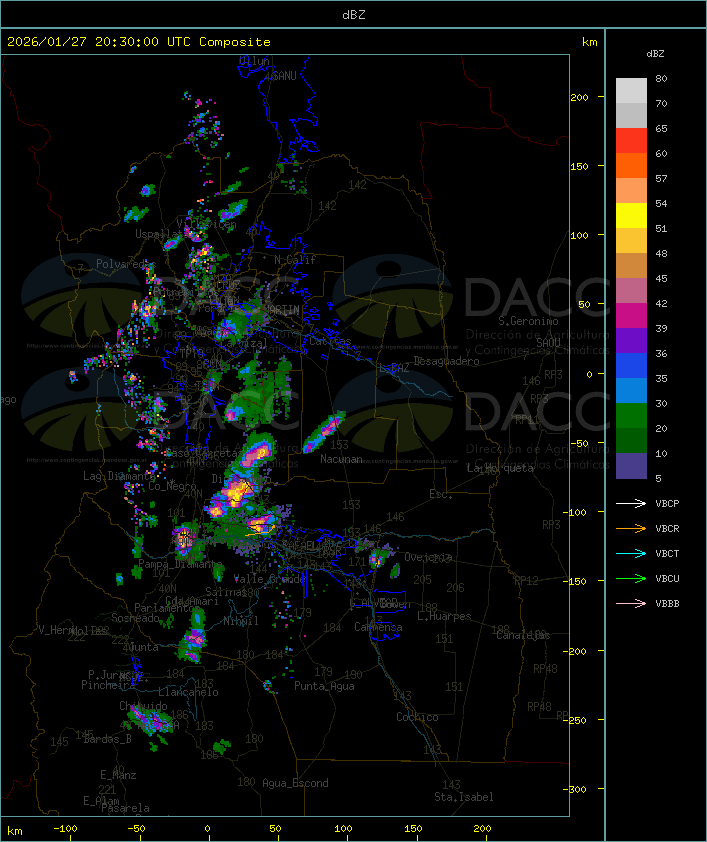Pick the gold 48–51 dBZ swatch
The image size is (707, 842).
631,241
